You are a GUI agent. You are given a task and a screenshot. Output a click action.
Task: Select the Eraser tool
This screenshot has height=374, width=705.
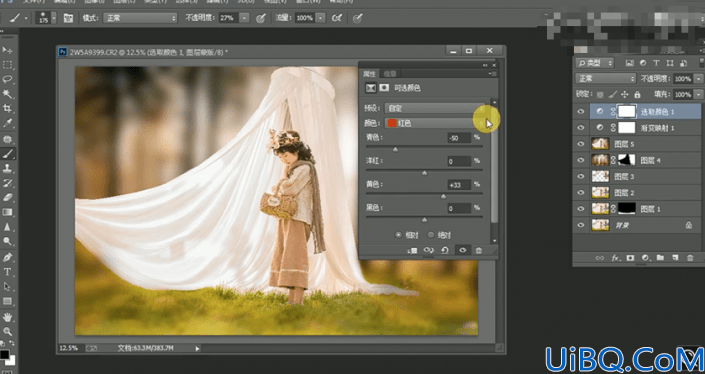[x=7, y=197]
